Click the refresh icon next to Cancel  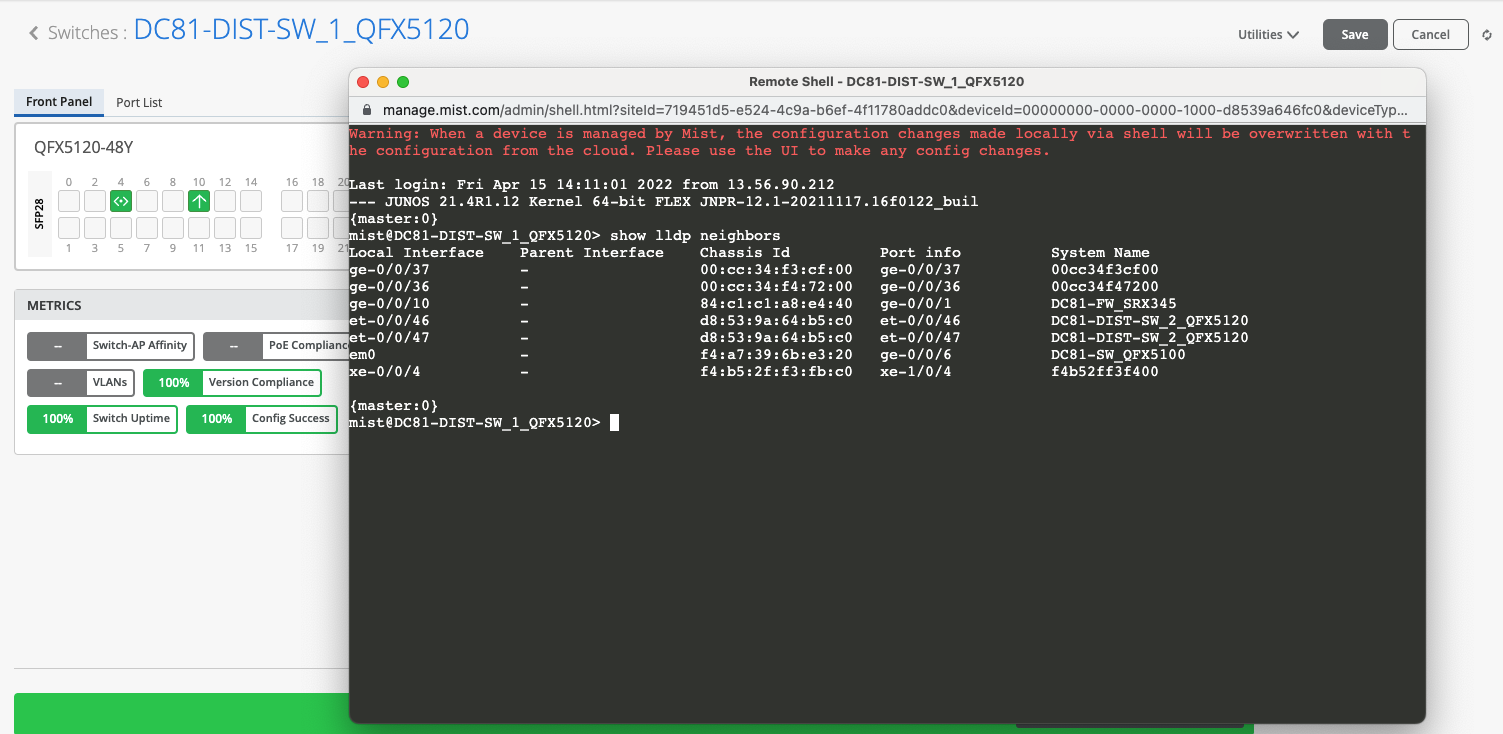pyautogui.click(x=1487, y=35)
